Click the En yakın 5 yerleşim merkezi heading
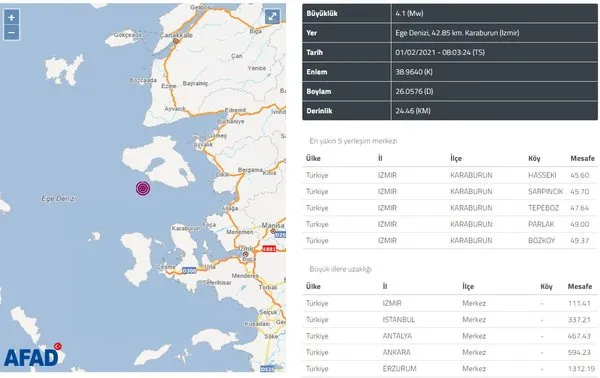The height and width of the screenshot is (378, 600). [353, 141]
